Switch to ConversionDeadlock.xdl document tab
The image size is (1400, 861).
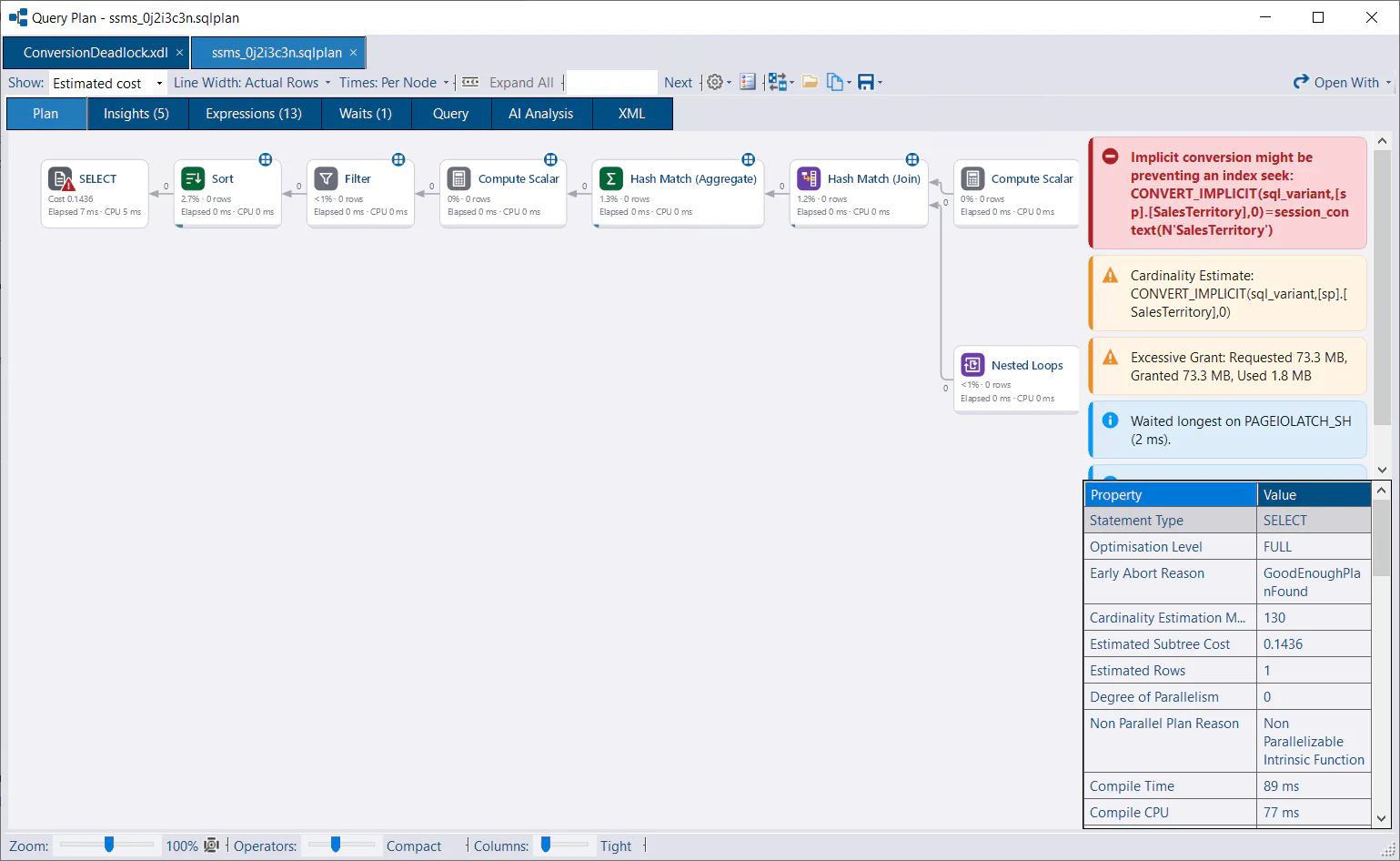[x=96, y=53]
